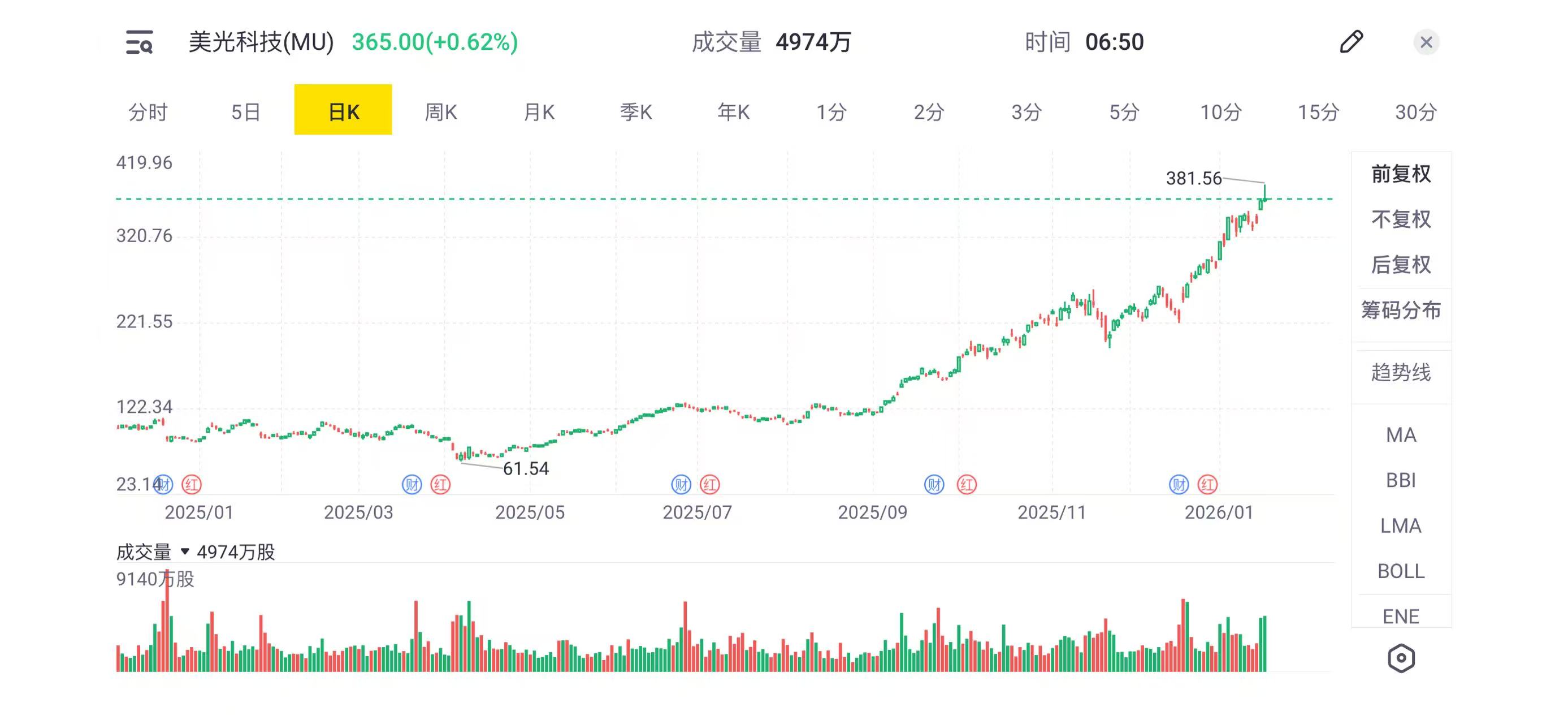Close the chart with the X button
Screen dimensions: 1568x724
click(1426, 42)
